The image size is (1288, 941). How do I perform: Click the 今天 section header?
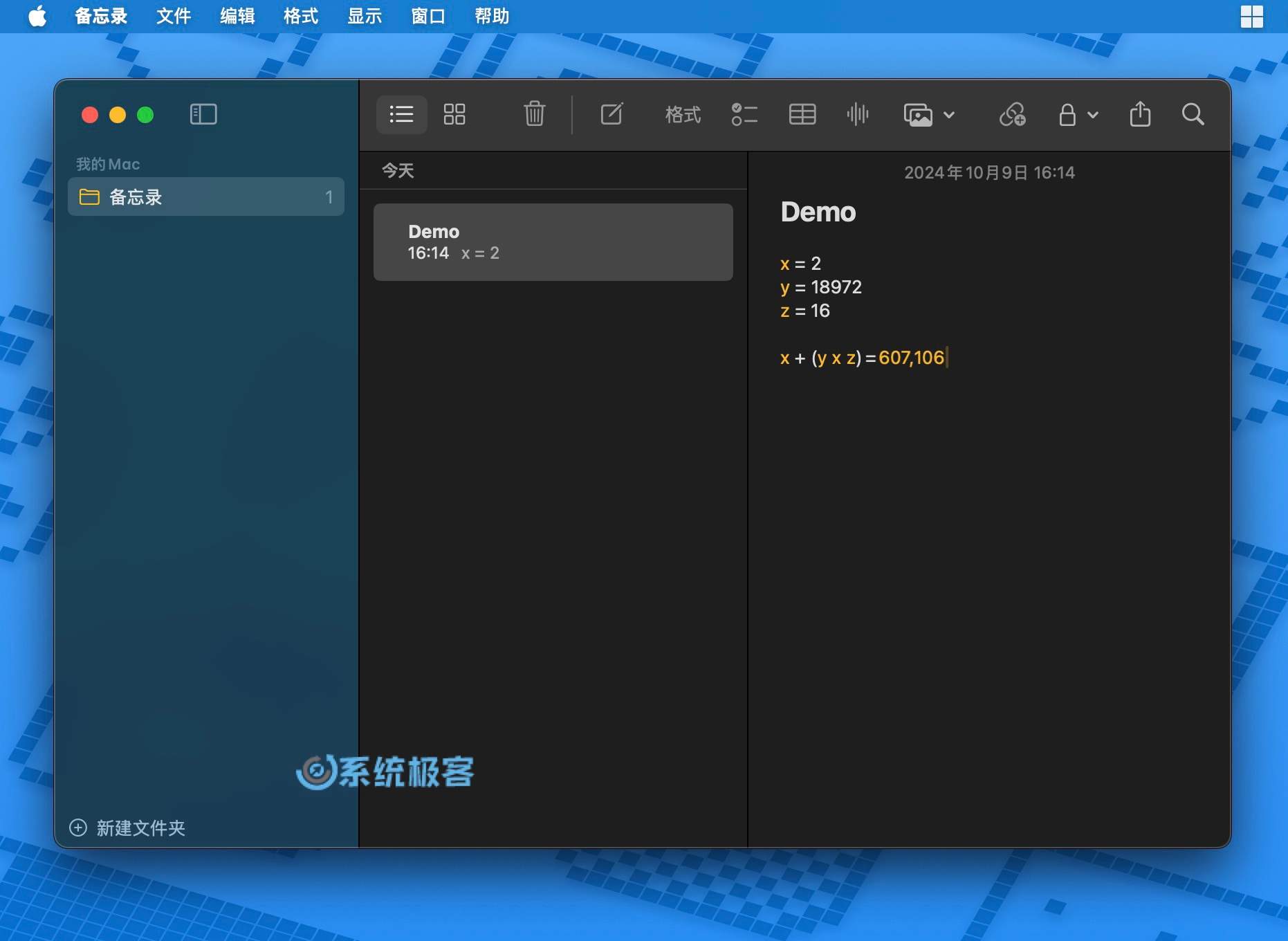point(398,170)
